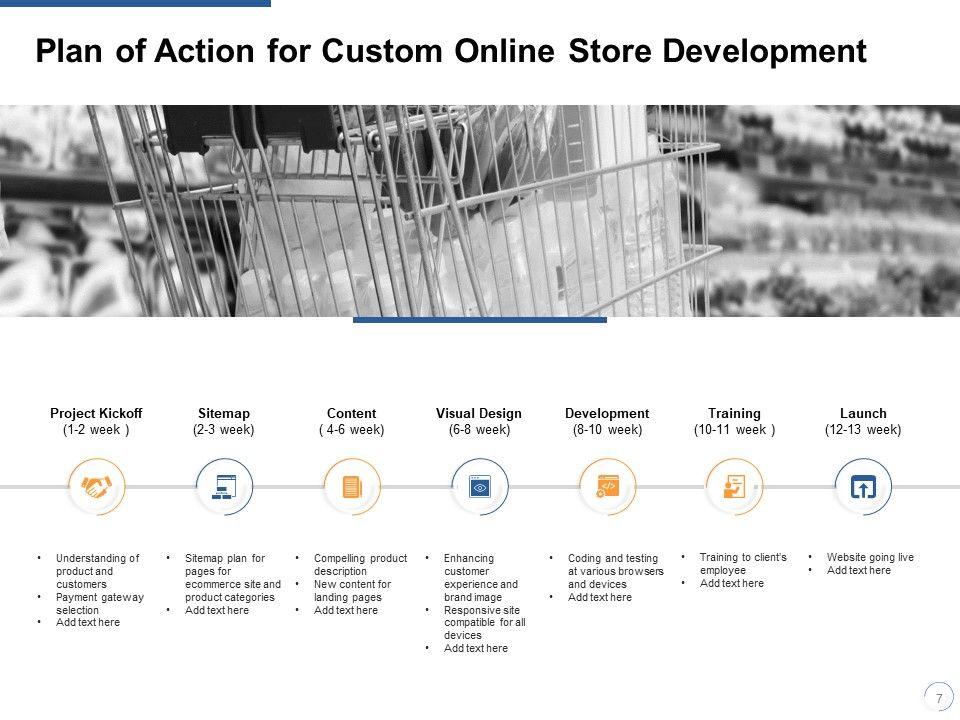This screenshot has width=960, height=720.
Task: Select the sitemap icon on the timeline
Action: (224, 487)
